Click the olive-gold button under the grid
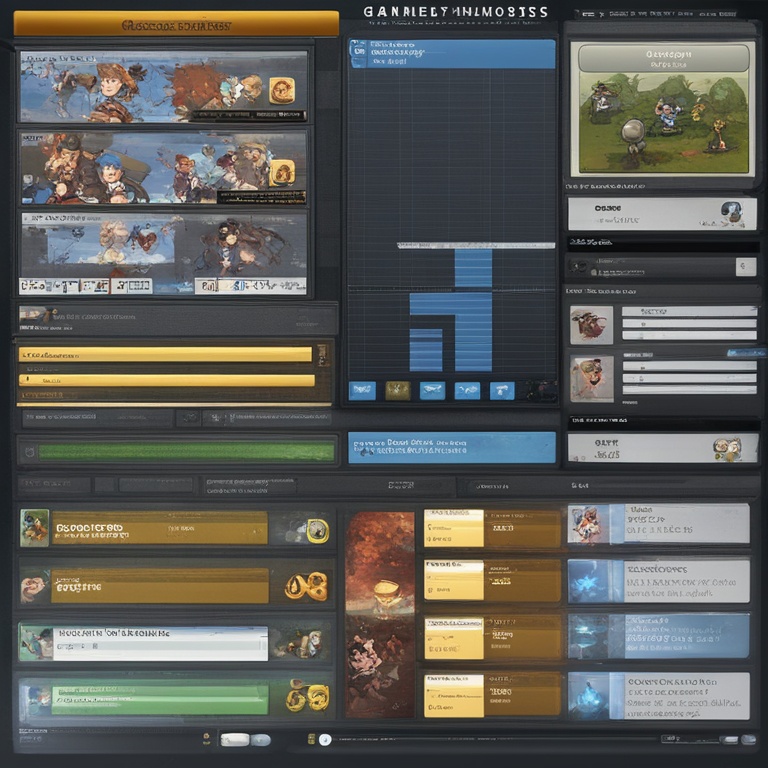The width and height of the screenshot is (768, 768). pyautogui.click(x=398, y=390)
